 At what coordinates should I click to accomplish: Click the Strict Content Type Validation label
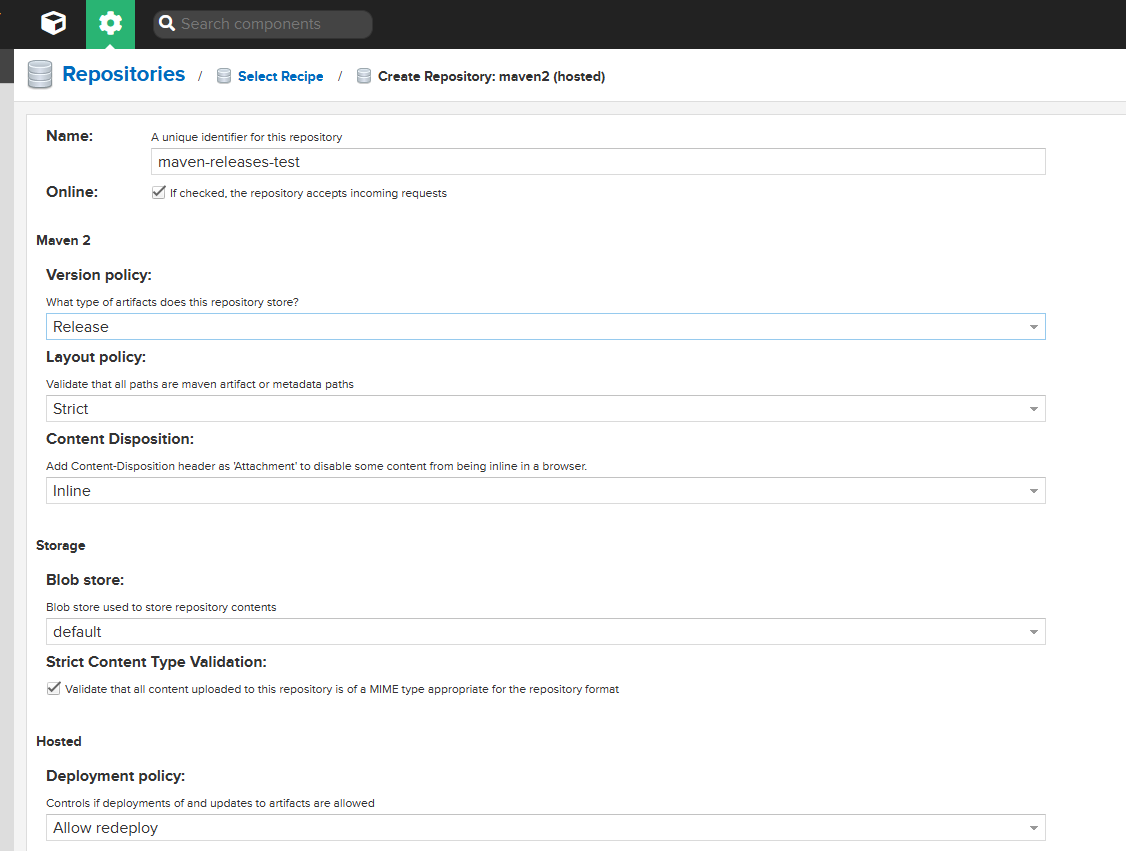pyautogui.click(x=156, y=661)
